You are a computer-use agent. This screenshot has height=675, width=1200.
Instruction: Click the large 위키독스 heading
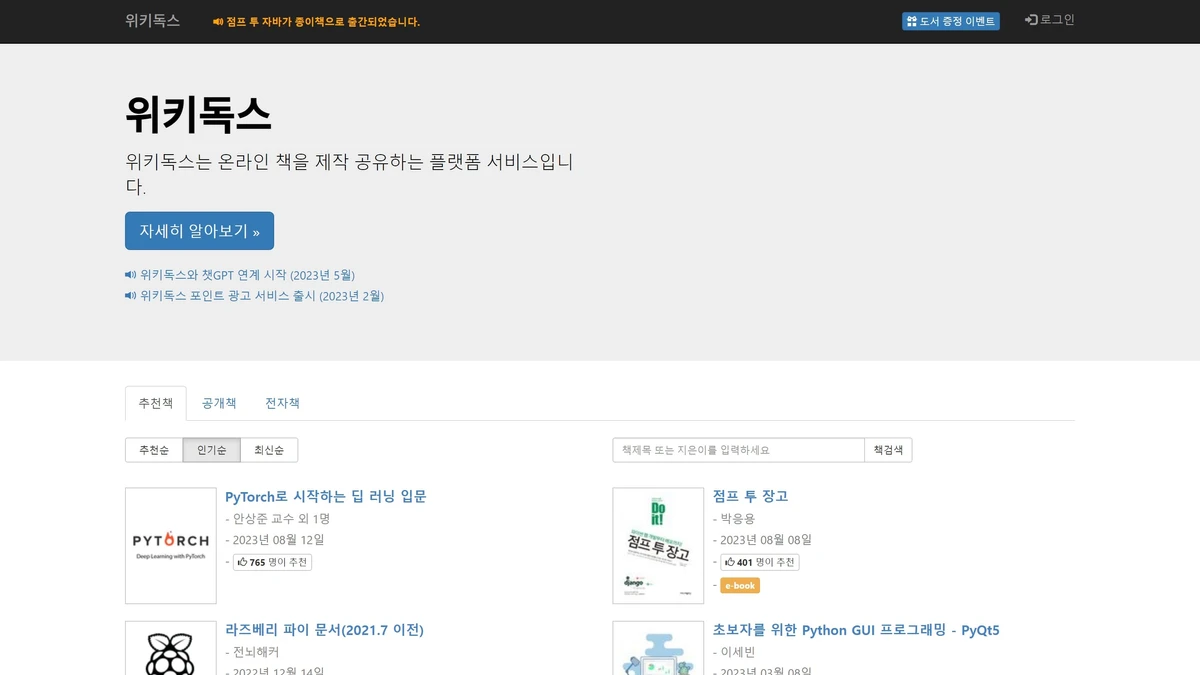tap(198, 114)
